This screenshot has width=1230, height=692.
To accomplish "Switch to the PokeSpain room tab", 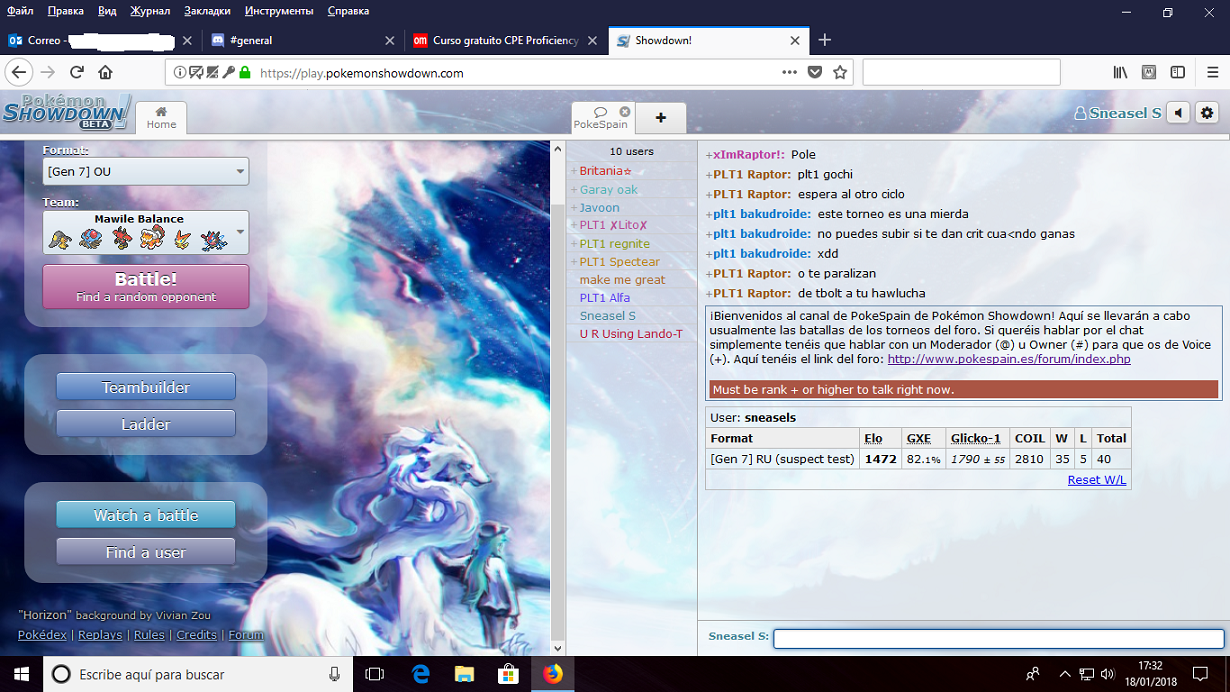I will pyautogui.click(x=601, y=117).
